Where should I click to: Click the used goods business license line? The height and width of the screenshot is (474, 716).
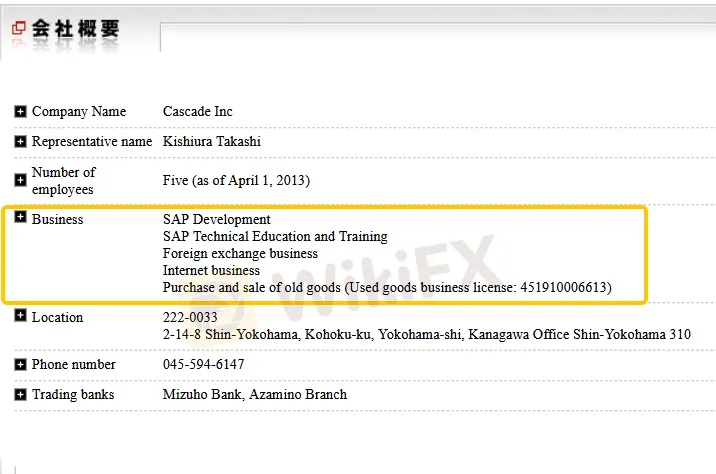pos(387,288)
